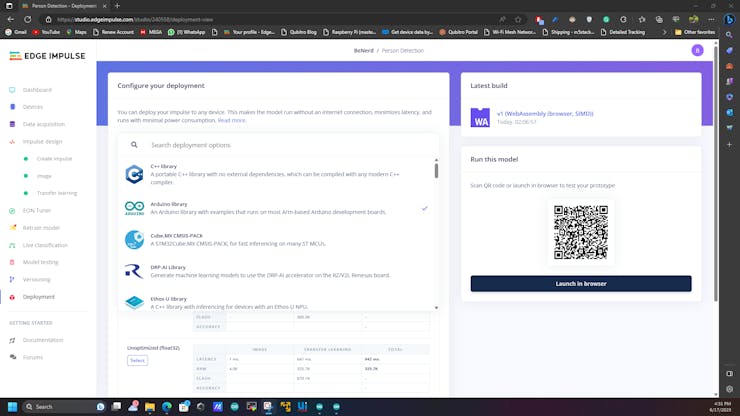Open the EON Tuner page

37,210
